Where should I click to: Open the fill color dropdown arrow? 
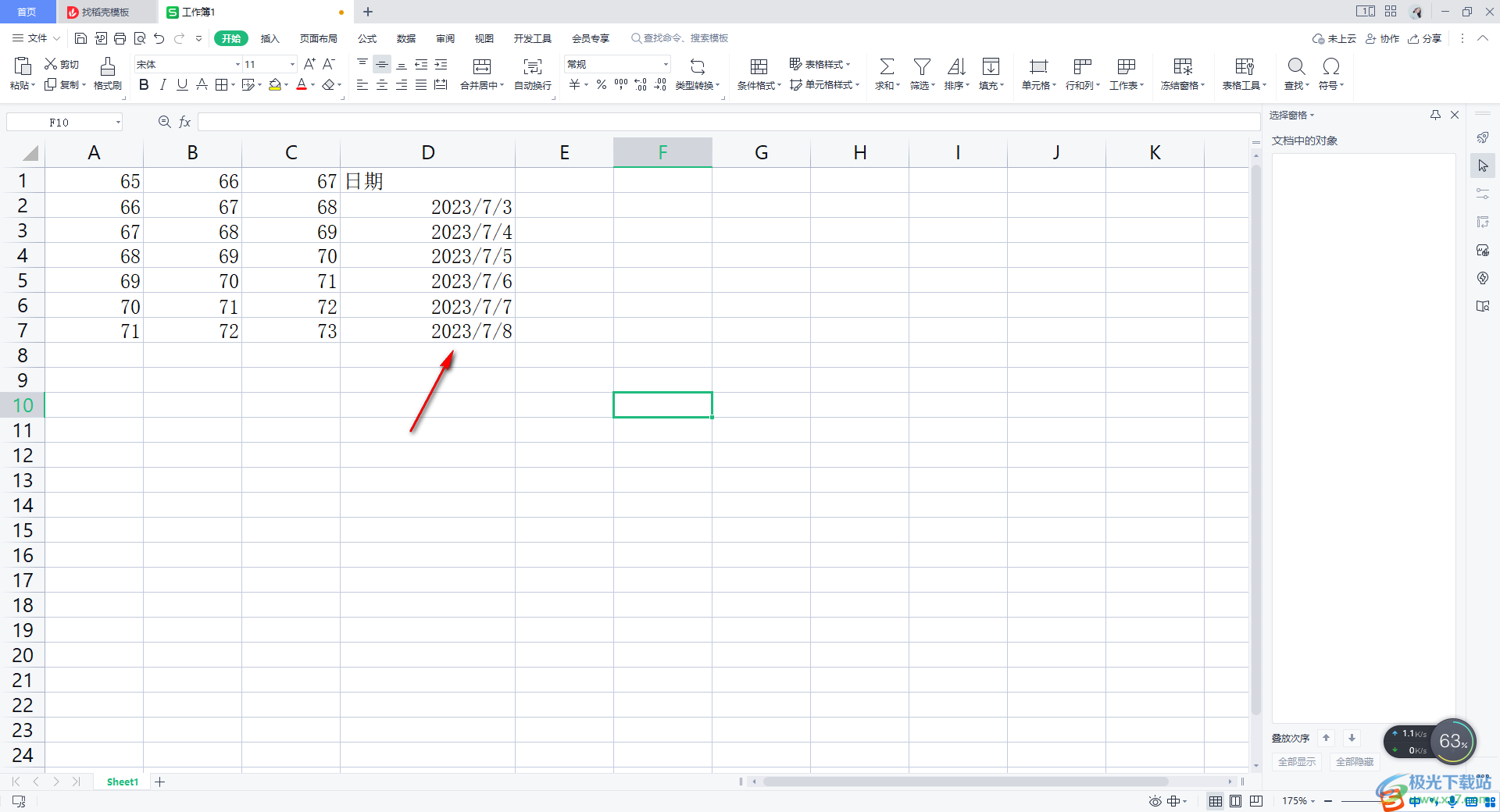pos(287,85)
